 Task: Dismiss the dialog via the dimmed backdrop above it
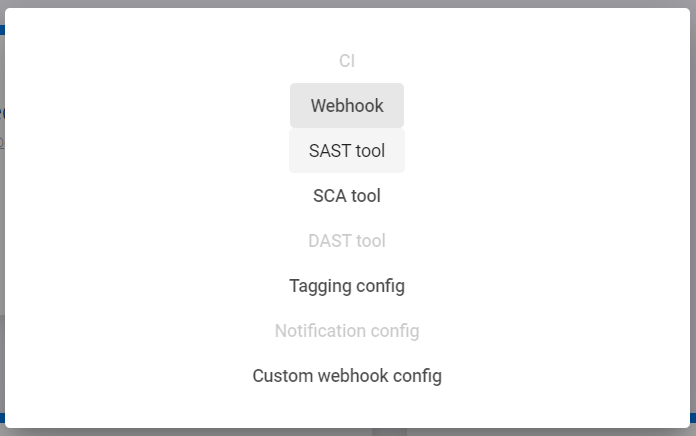(348, 3)
